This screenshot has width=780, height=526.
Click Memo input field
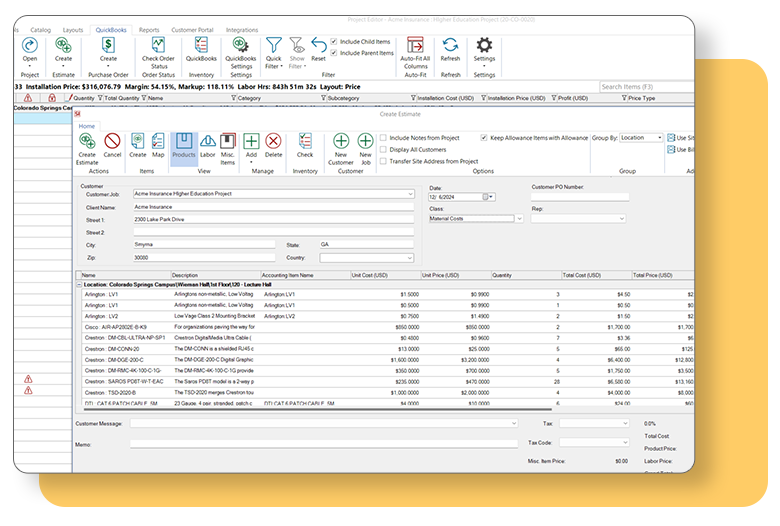[x=324, y=444]
